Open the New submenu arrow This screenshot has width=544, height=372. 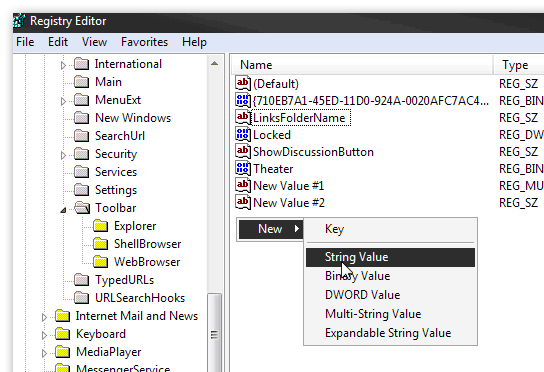click(297, 229)
